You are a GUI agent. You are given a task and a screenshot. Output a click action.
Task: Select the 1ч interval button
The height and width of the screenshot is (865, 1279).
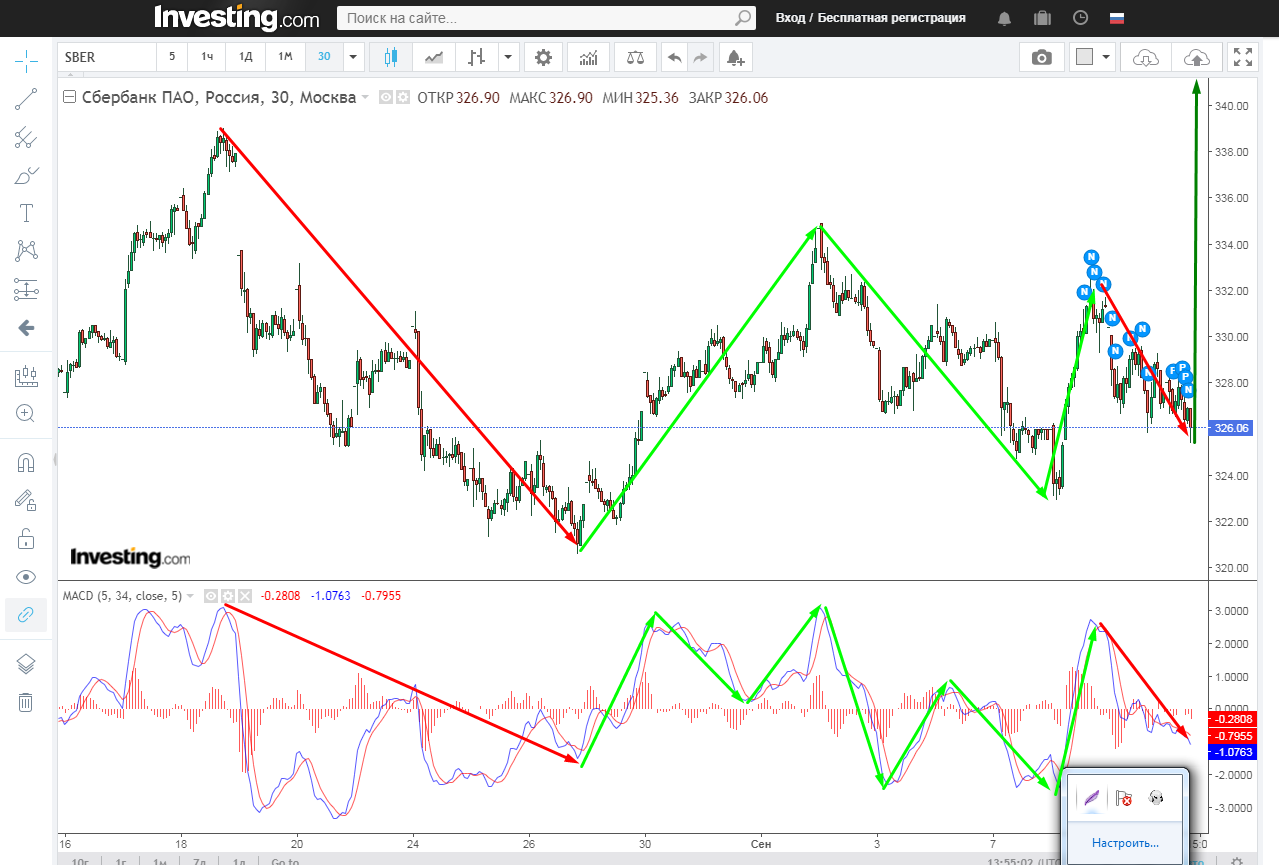coord(207,57)
